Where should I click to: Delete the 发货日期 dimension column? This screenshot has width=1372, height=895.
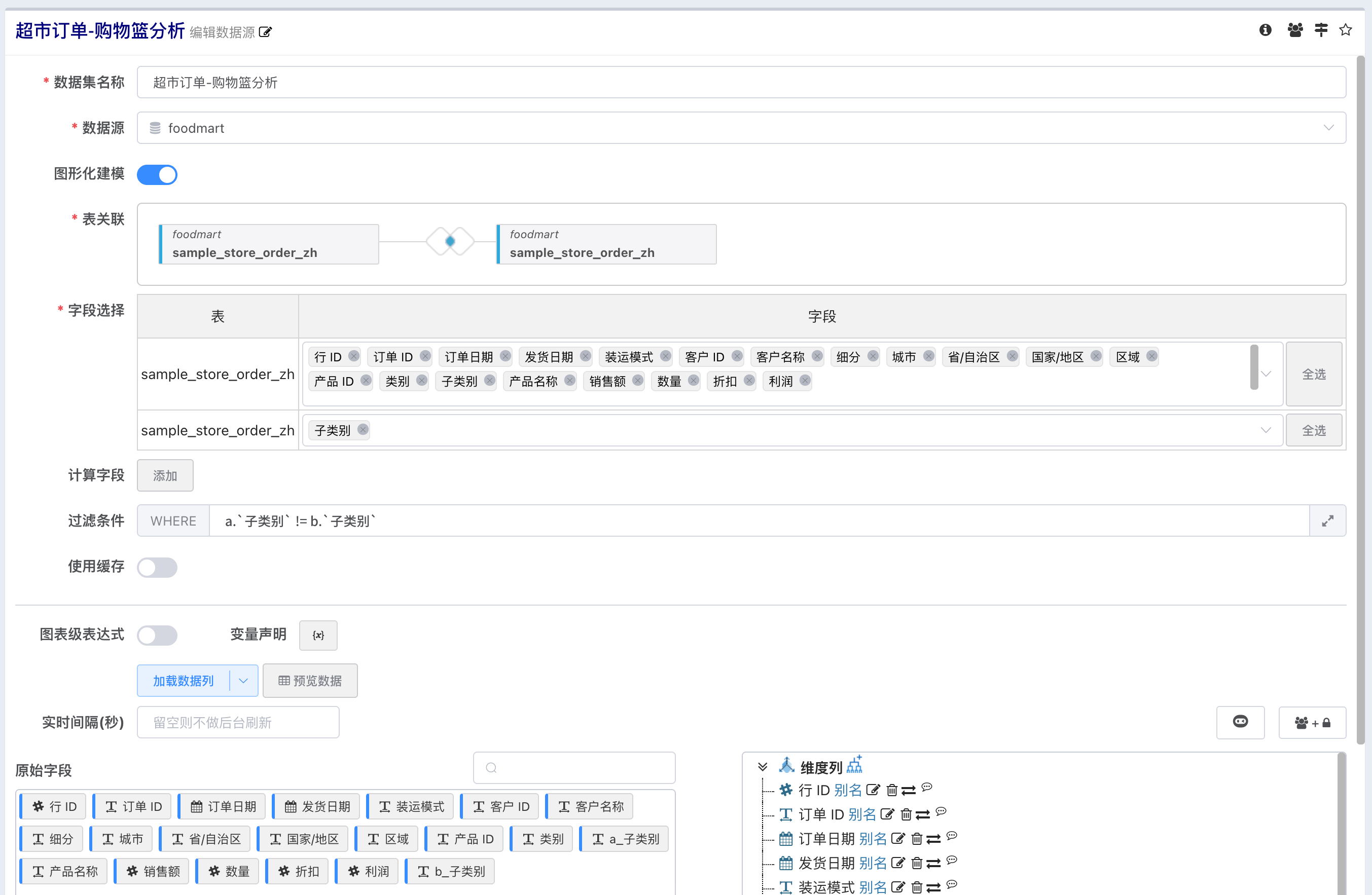(x=917, y=863)
